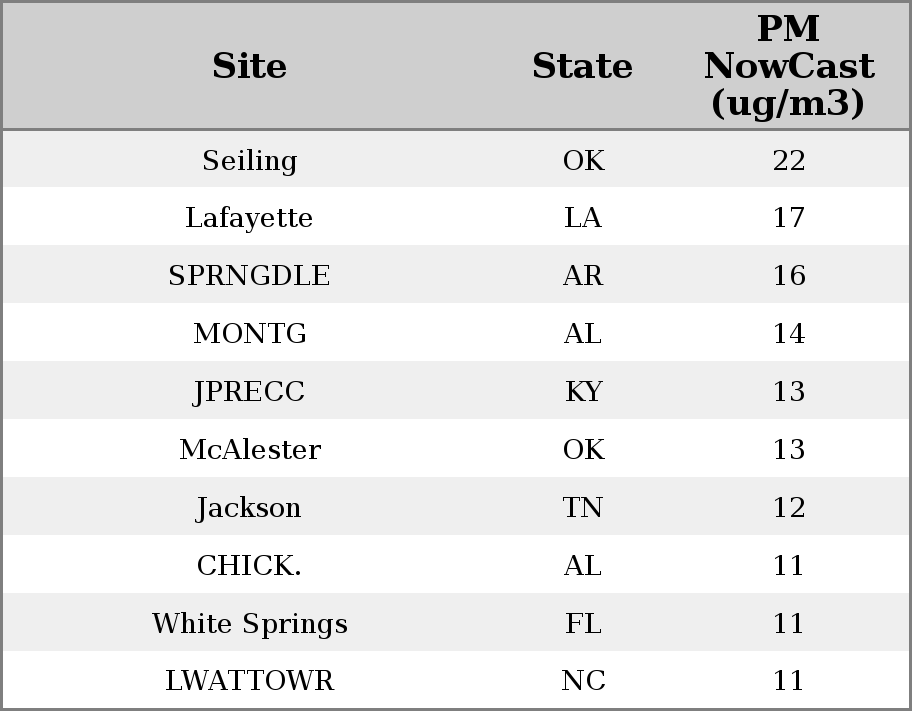The width and height of the screenshot is (912, 711).
Task: Click the McAlester site name
Action: [249, 450]
